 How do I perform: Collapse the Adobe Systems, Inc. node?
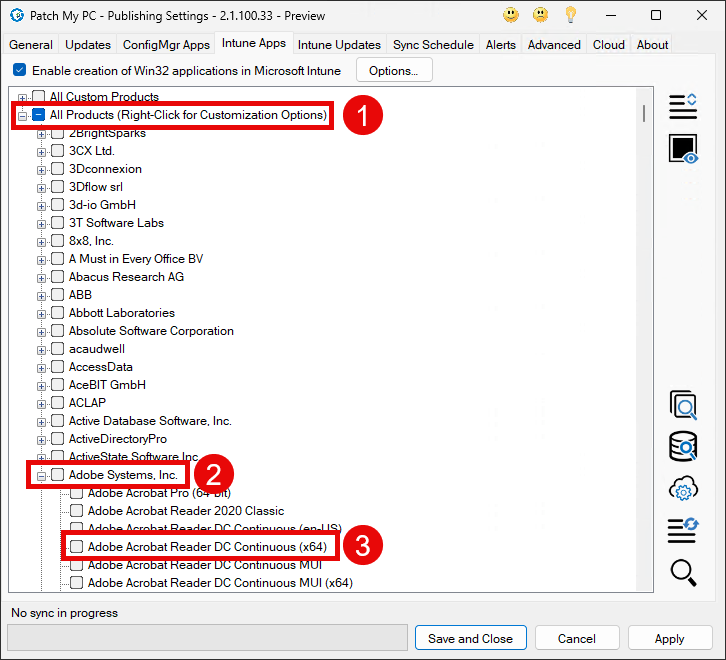tap(42, 476)
